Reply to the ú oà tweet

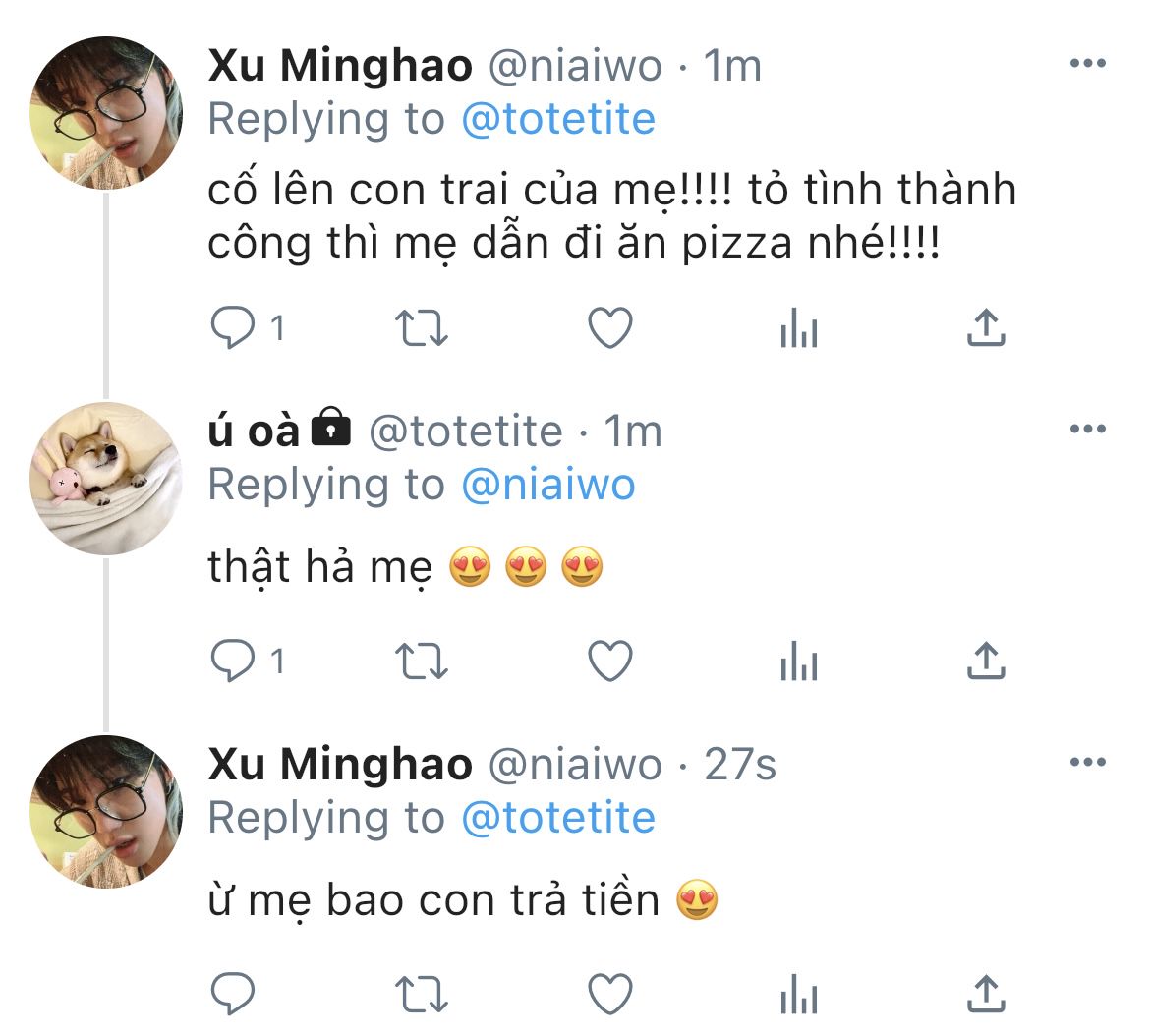[234, 662]
